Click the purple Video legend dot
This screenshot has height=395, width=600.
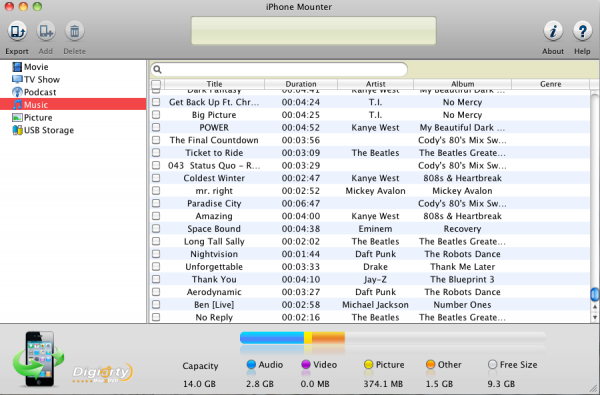click(x=306, y=364)
